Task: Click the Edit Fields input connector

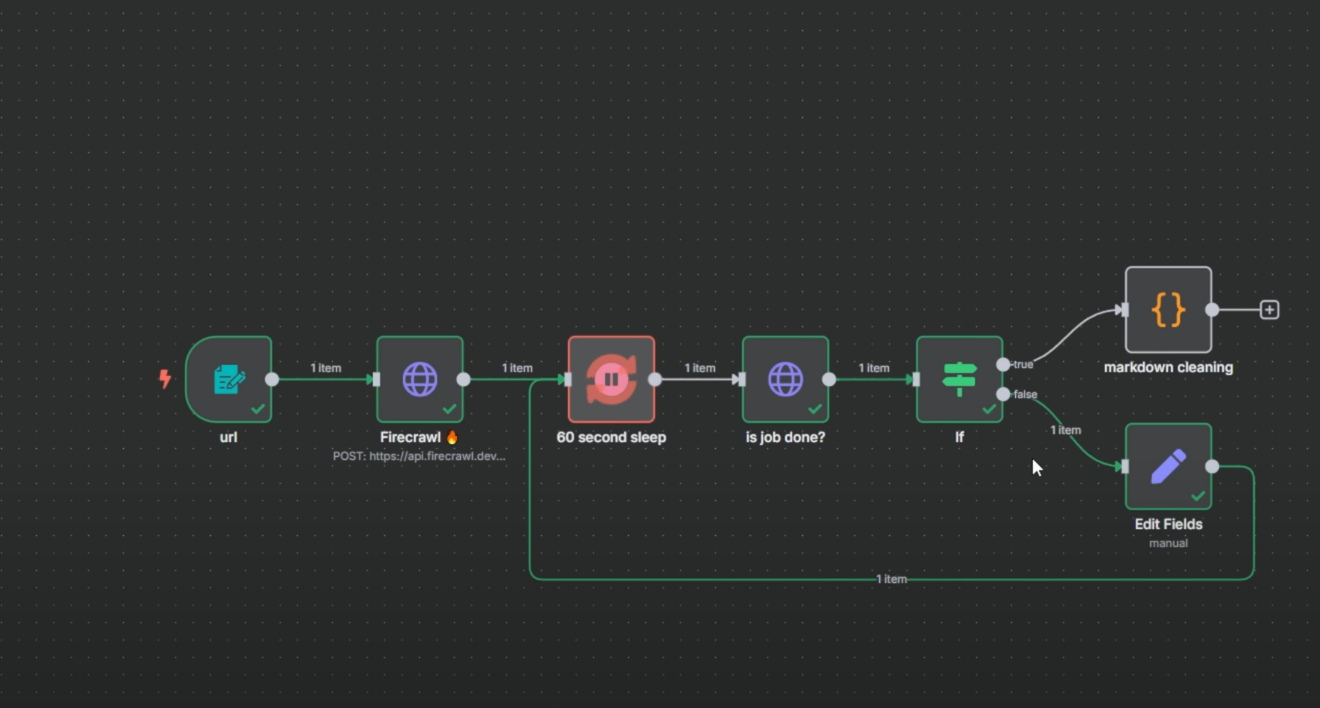Action: (x=1125, y=466)
